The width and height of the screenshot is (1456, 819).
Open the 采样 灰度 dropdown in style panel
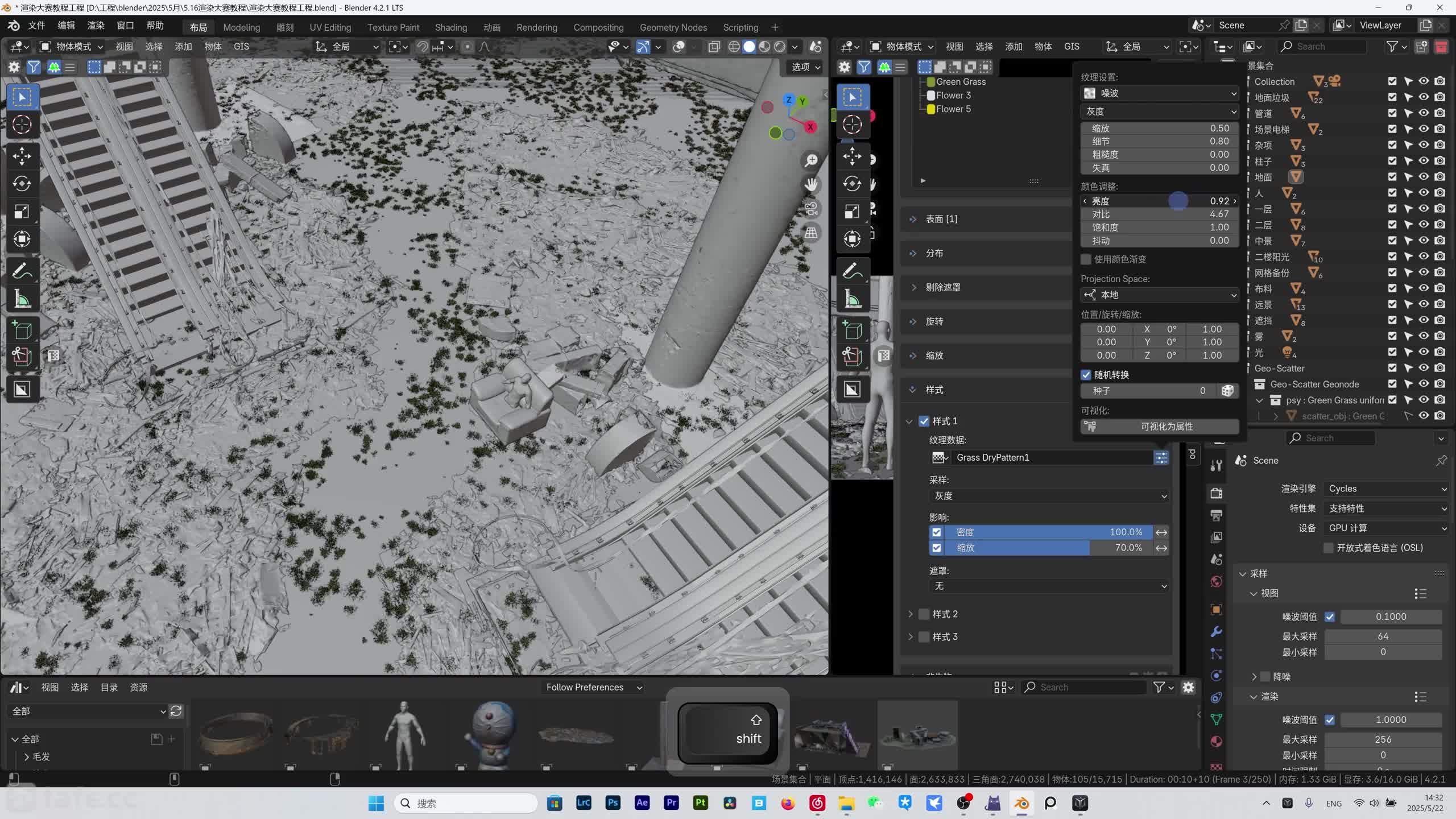1049,496
